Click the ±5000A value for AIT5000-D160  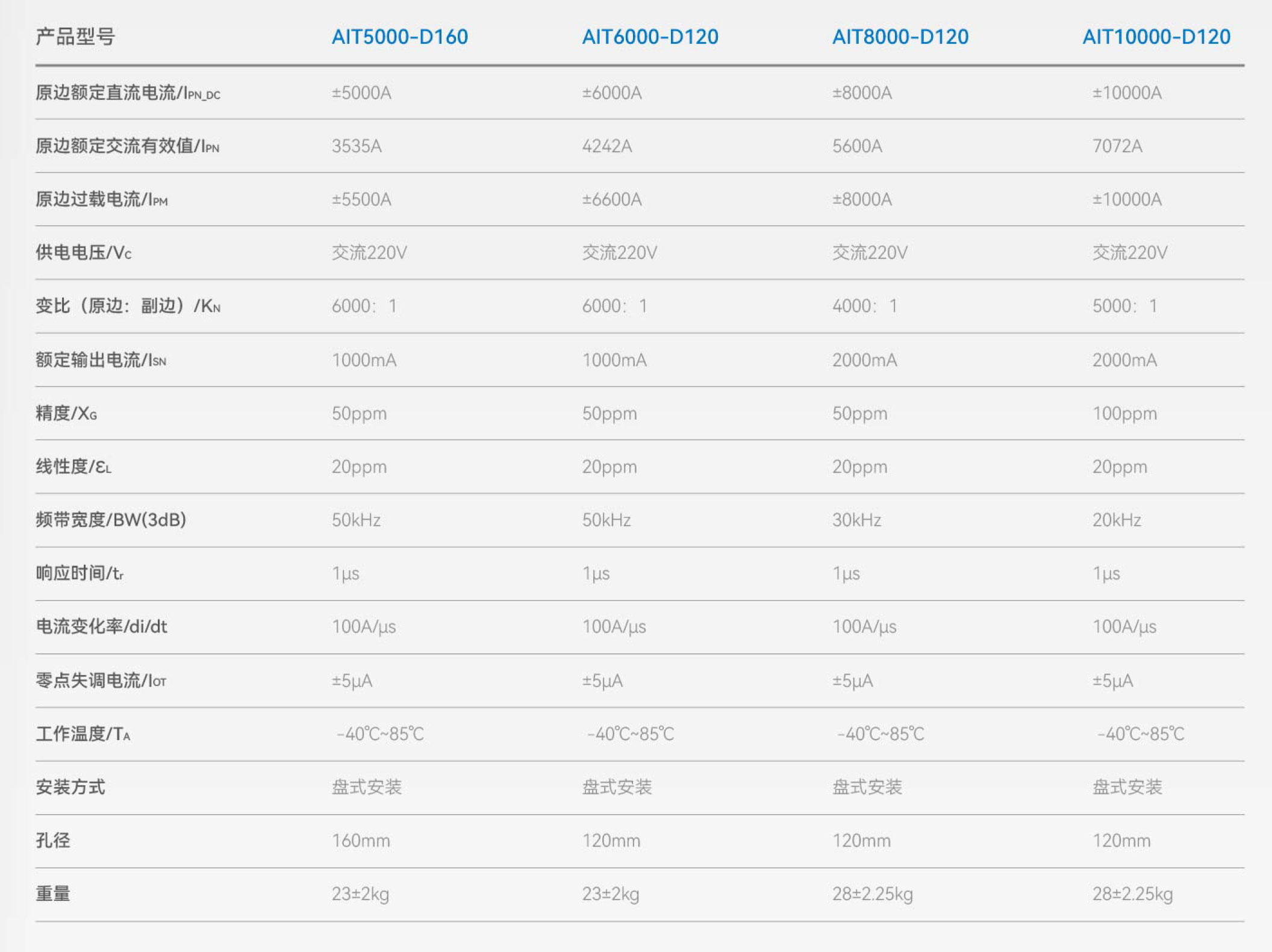point(361,93)
